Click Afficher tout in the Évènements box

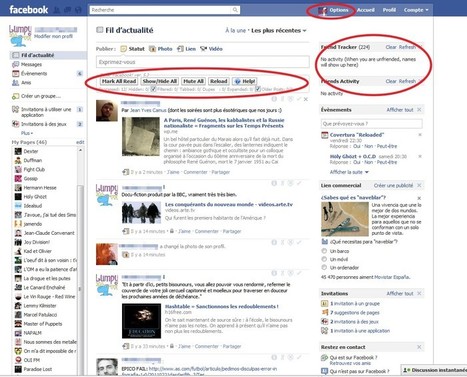point(400,110)
